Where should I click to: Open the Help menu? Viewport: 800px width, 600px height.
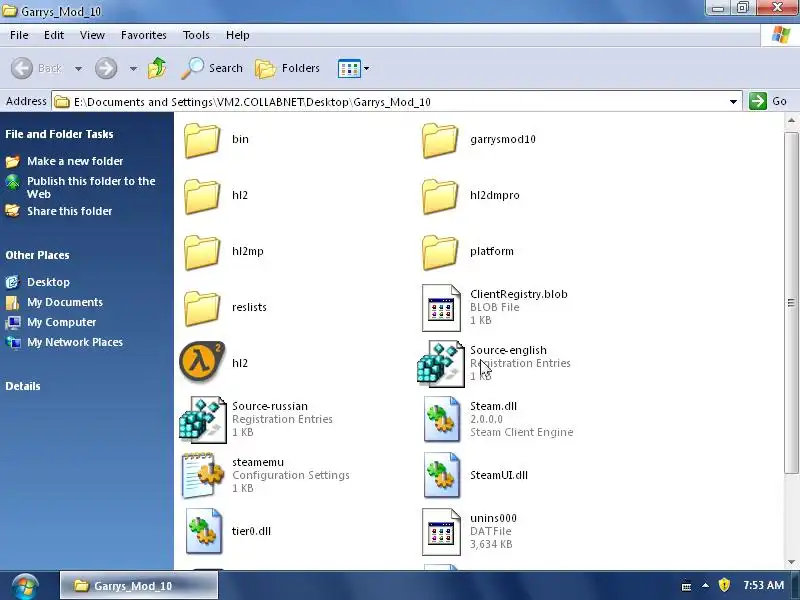[238, 35]
